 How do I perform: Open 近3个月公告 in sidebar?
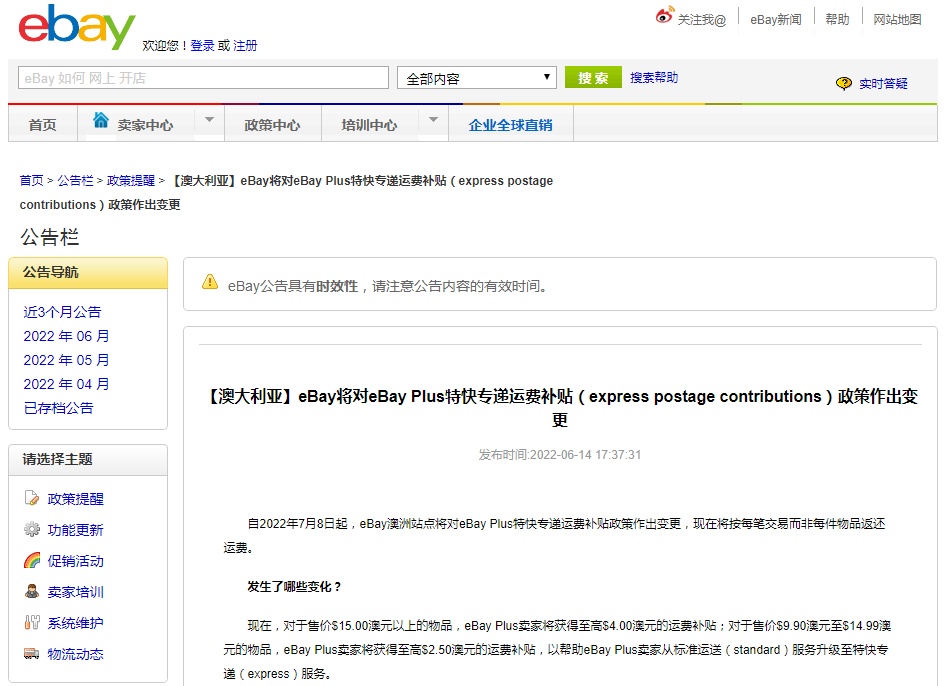(x=62, y=312)
